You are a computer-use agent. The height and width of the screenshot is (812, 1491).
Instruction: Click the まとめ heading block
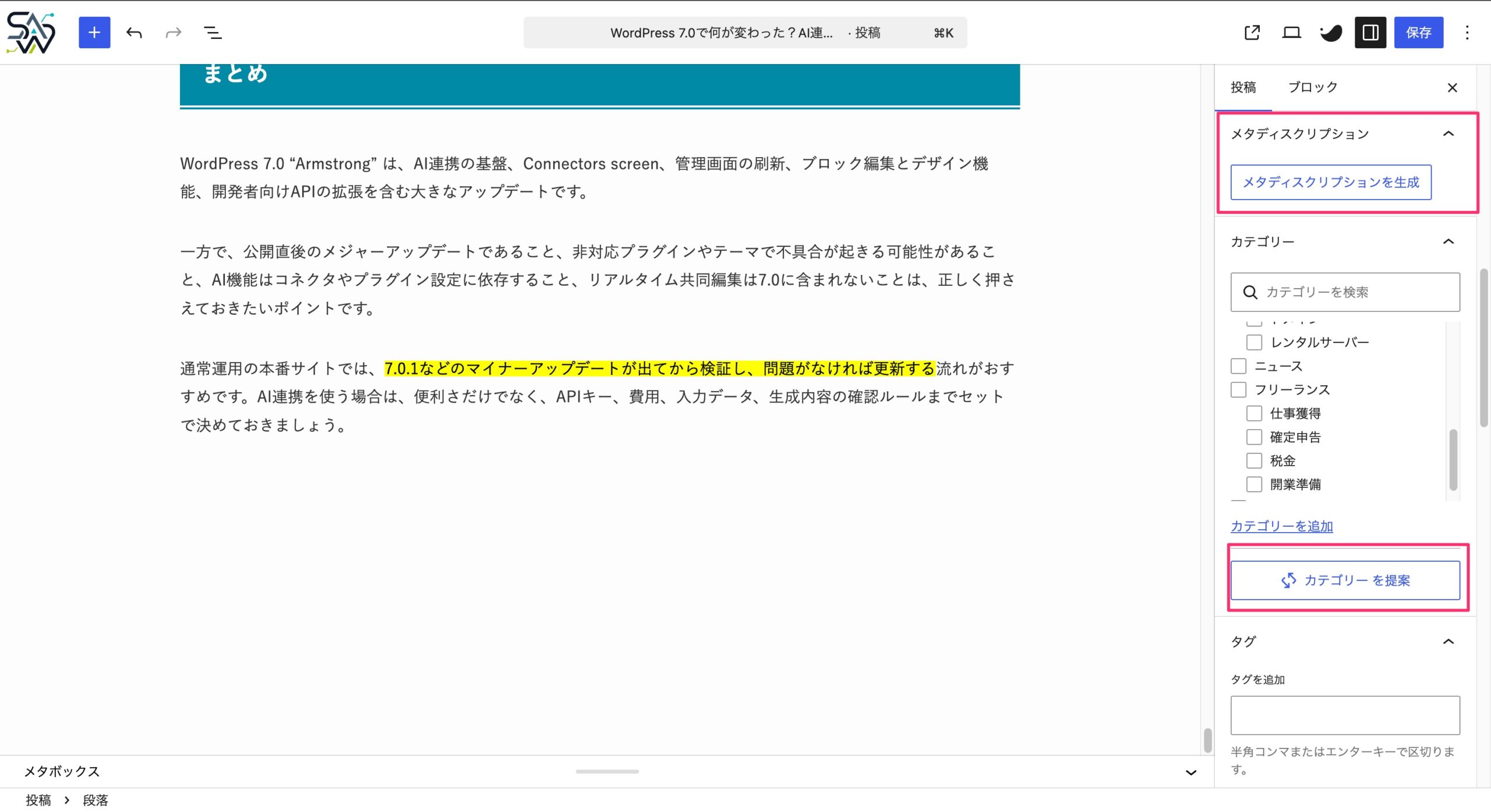tap(600, 85)
